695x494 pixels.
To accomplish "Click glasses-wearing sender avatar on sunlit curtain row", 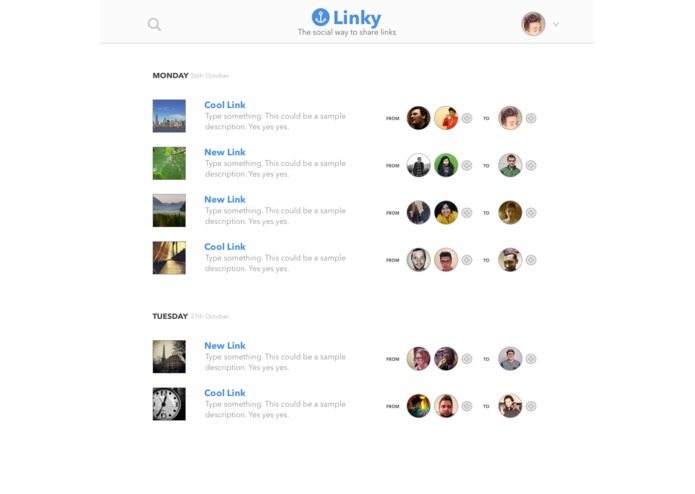I will click(x=446, y=260).
